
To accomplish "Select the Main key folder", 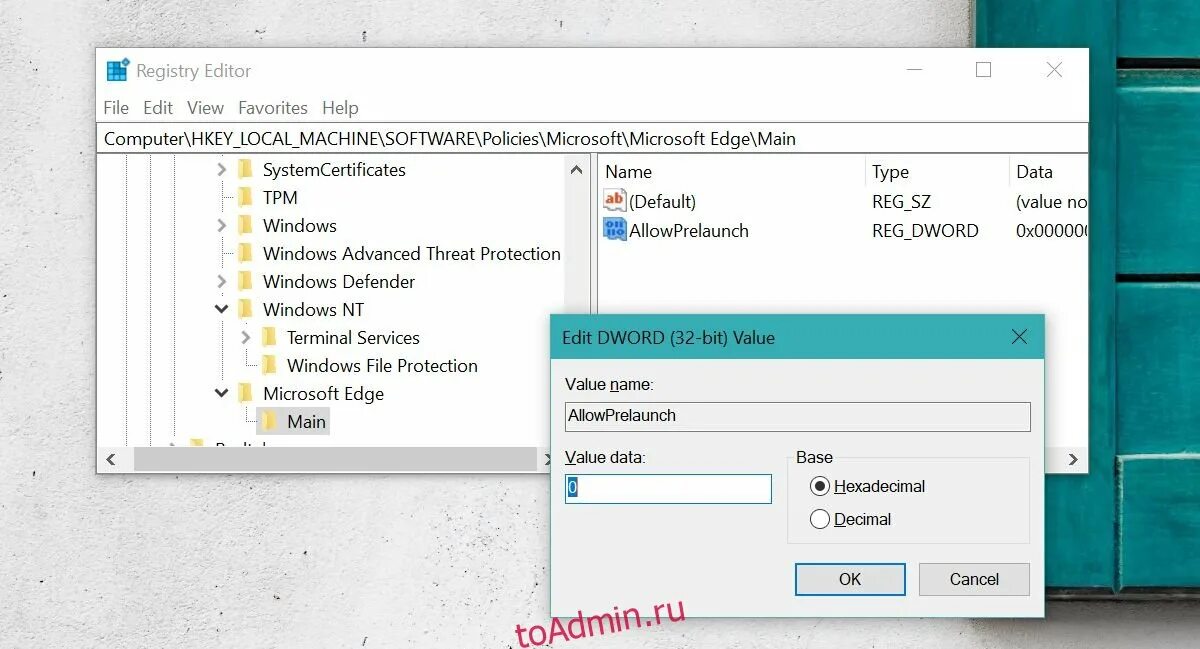I will click(293, 421).
